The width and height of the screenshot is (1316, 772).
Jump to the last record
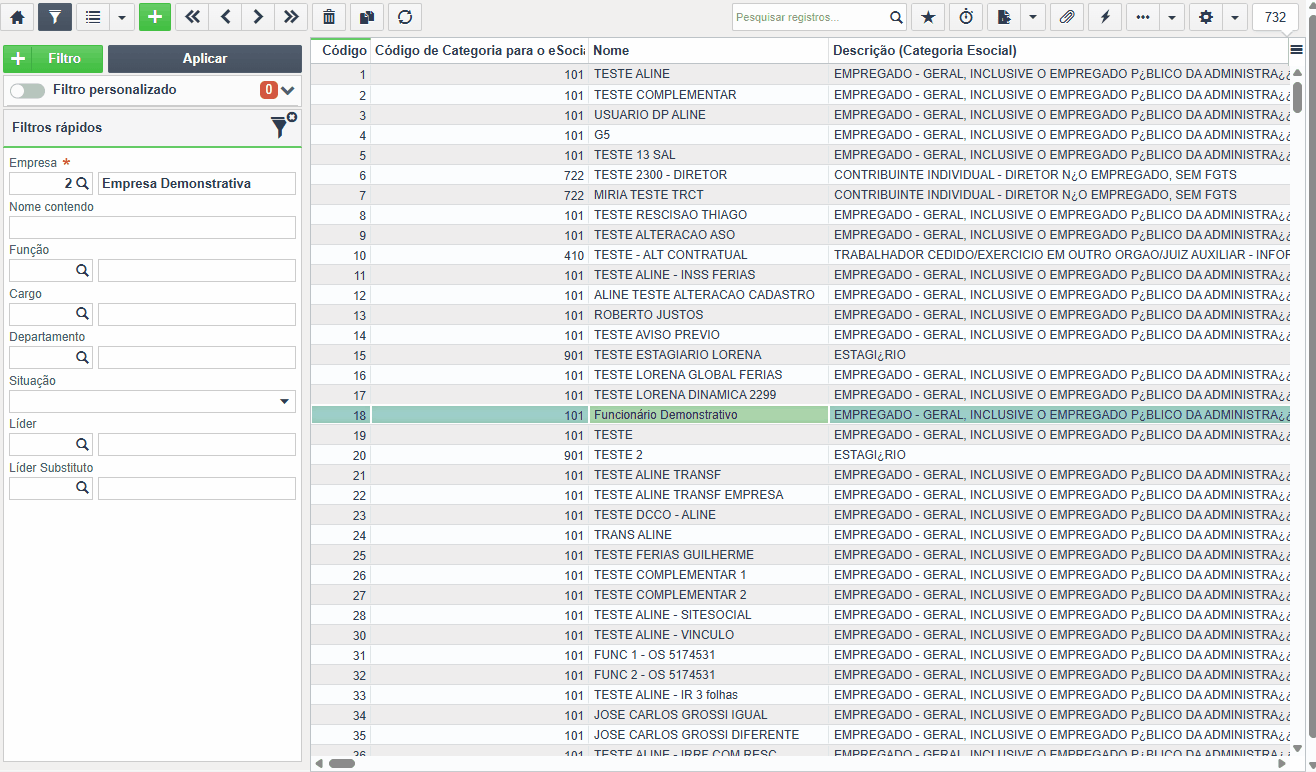[291, 17]
